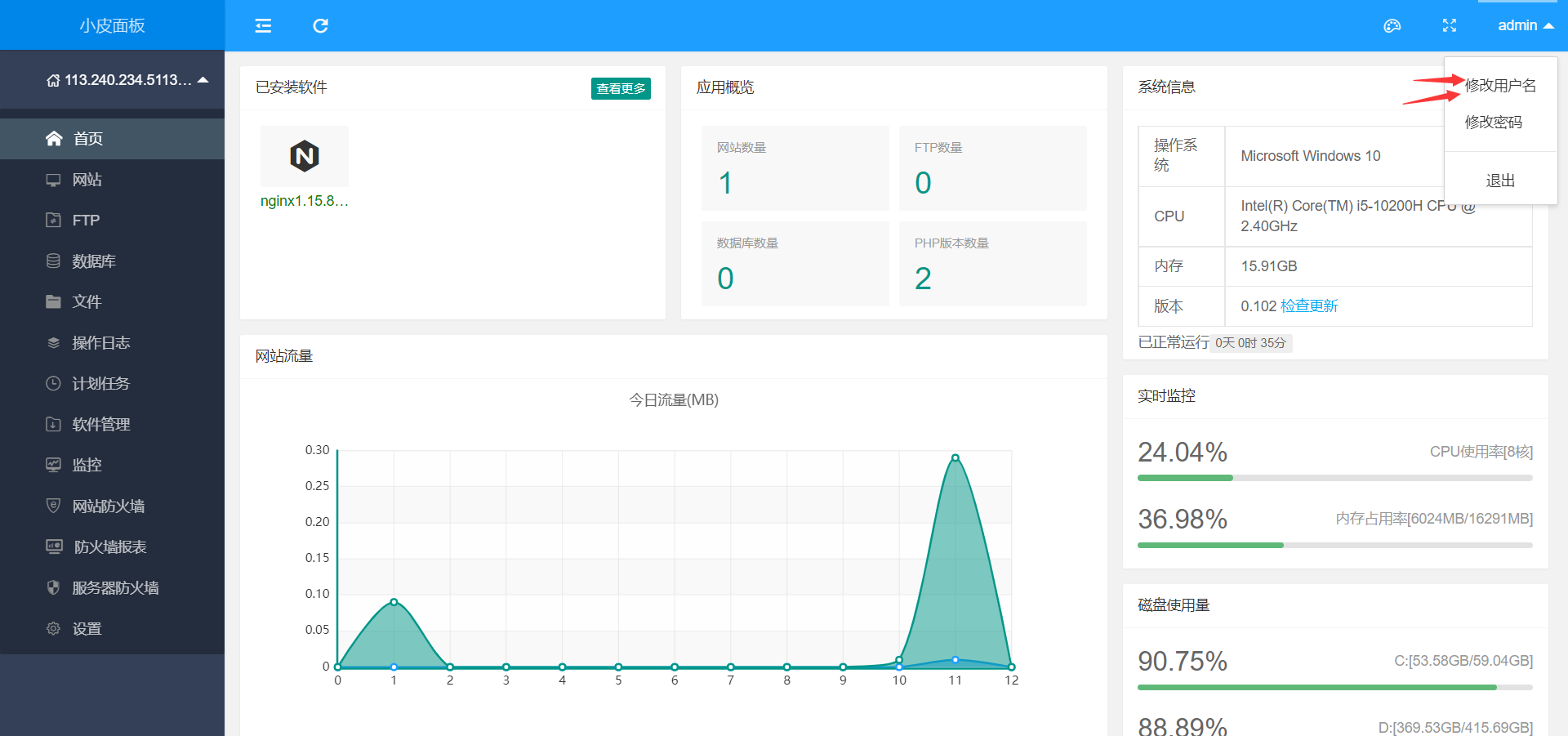Click the 计划任务 clock icon
The height and width of the screenshot is (736, 1568).
[x=53, y=383]
